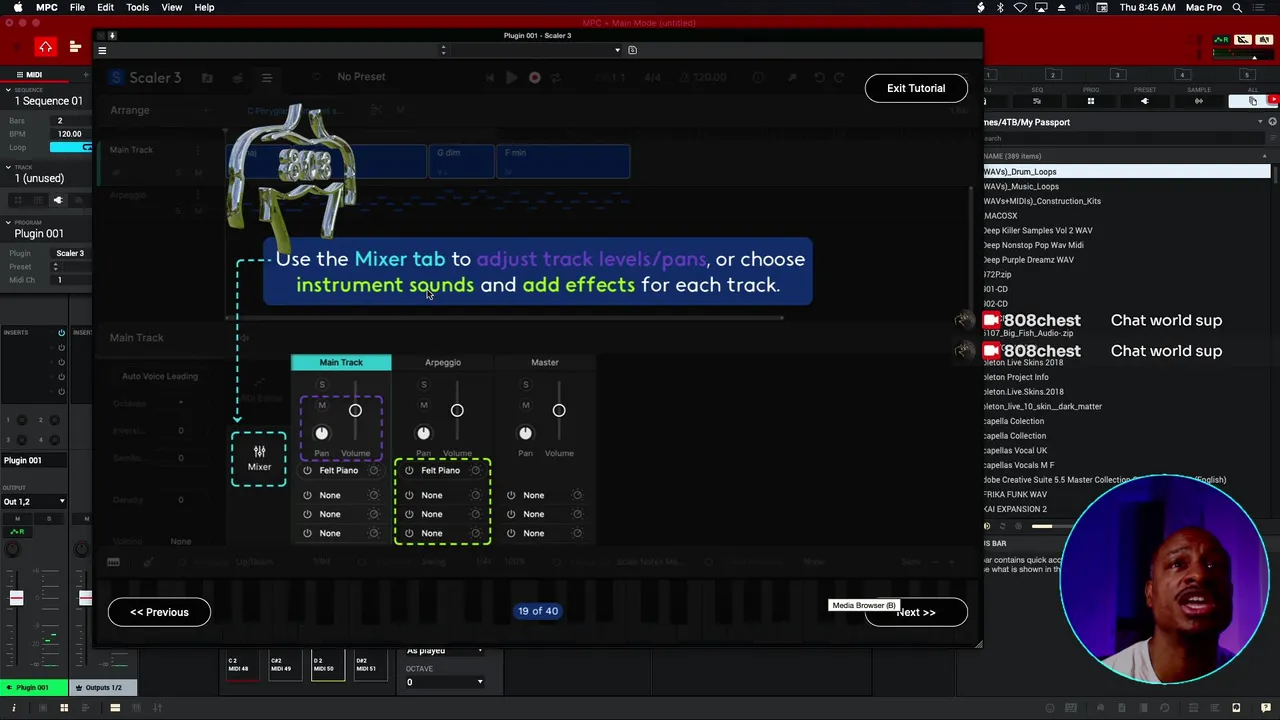
Task: Filter browser by SEQ files
Action: [1037, 101]
